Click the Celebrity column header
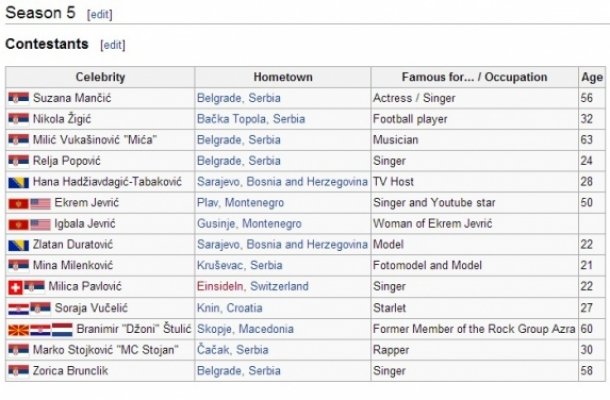 tap(100, 77)
